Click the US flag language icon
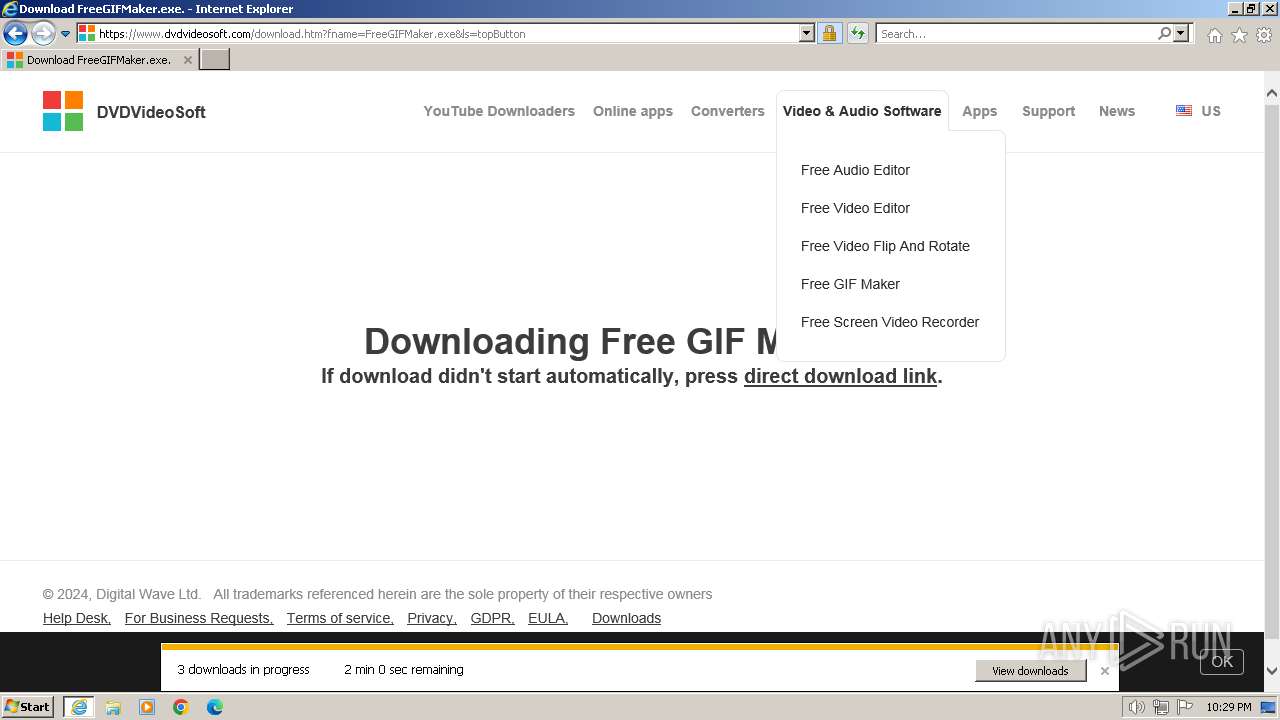1280x720 pixels. tap(1184, 111)
